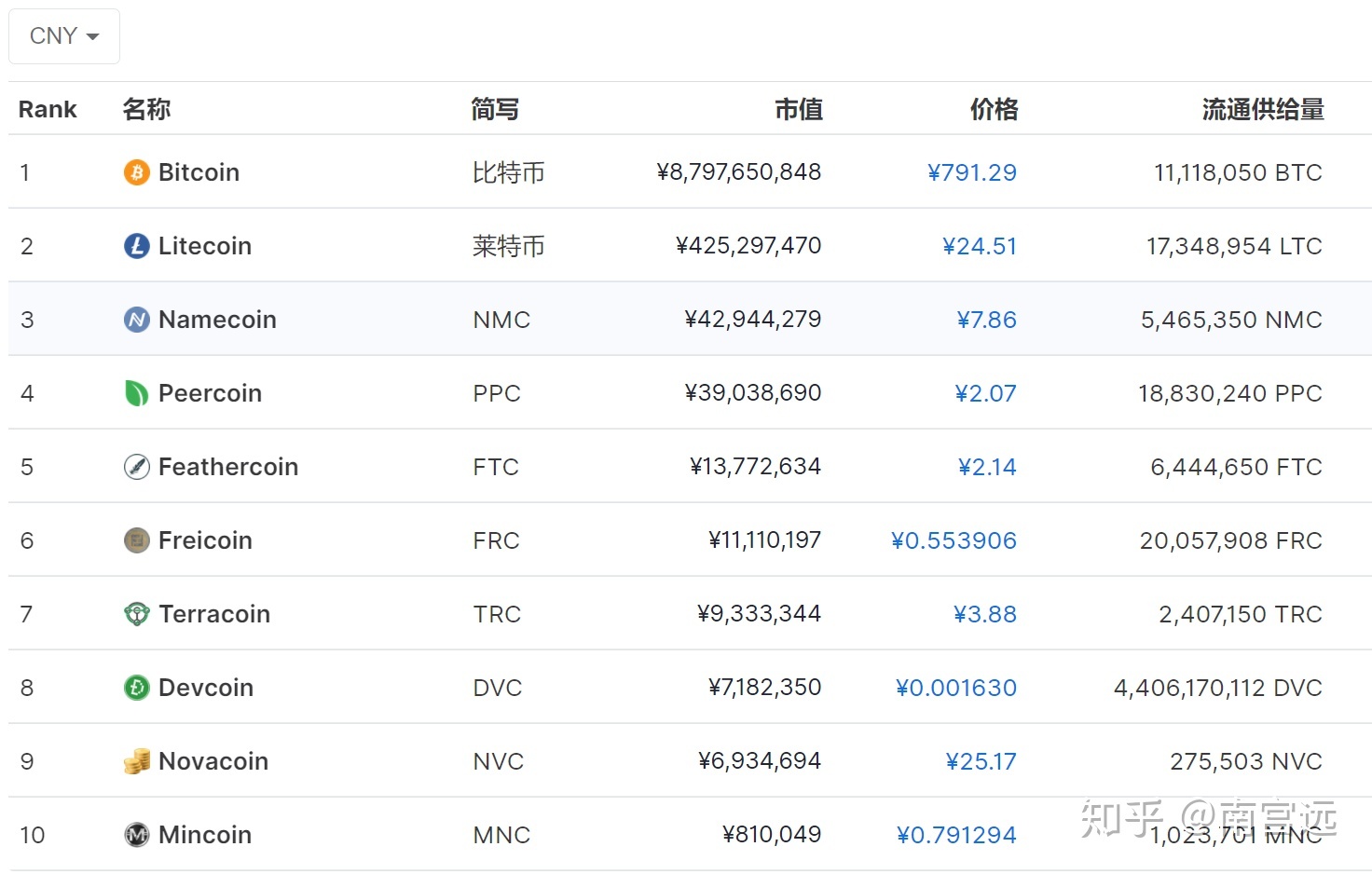Click Feathercoin price ¥2.14
Screen dimensions: 1372x874
pos(988,467)
